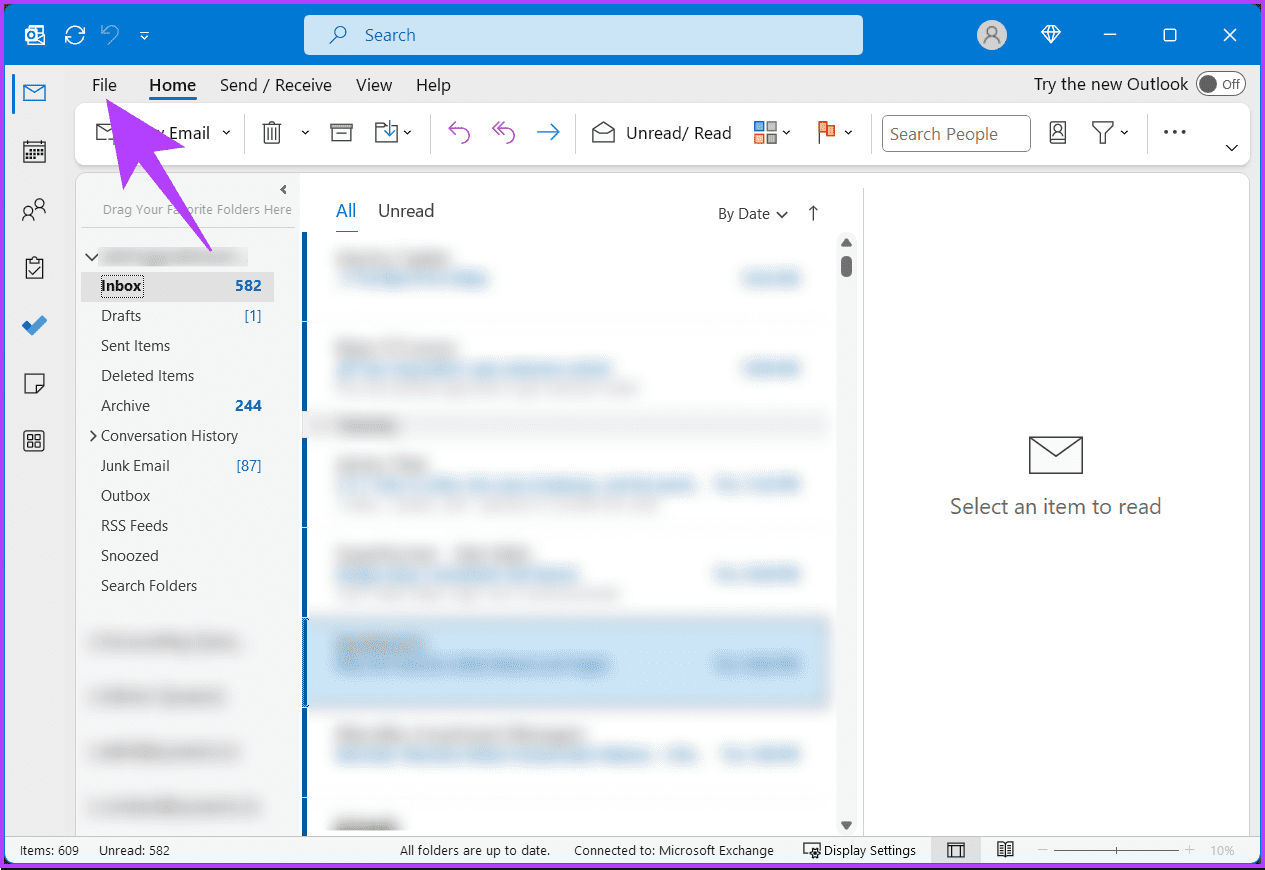Screen dimensions: 1265x870
Task: Delete the selected email using the trash icon
Action: tap(271, 132)
